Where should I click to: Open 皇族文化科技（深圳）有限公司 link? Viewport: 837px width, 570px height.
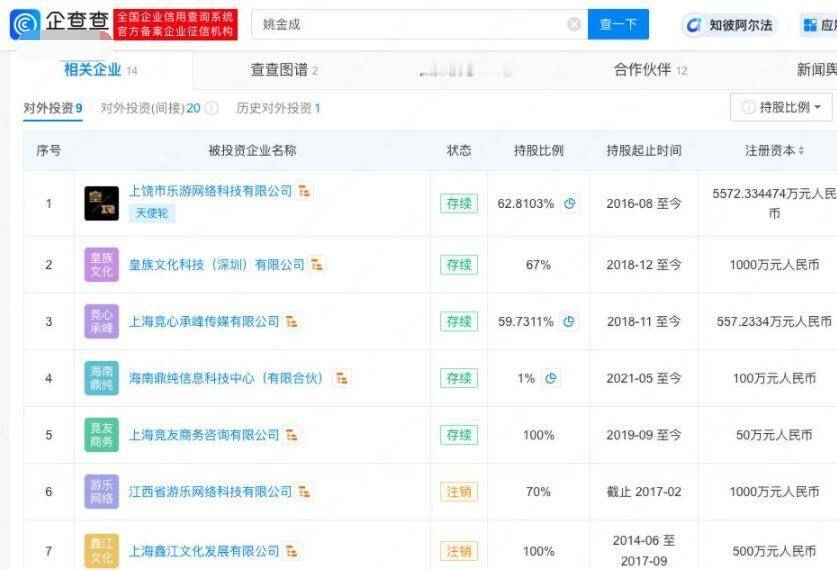point(217,265)
